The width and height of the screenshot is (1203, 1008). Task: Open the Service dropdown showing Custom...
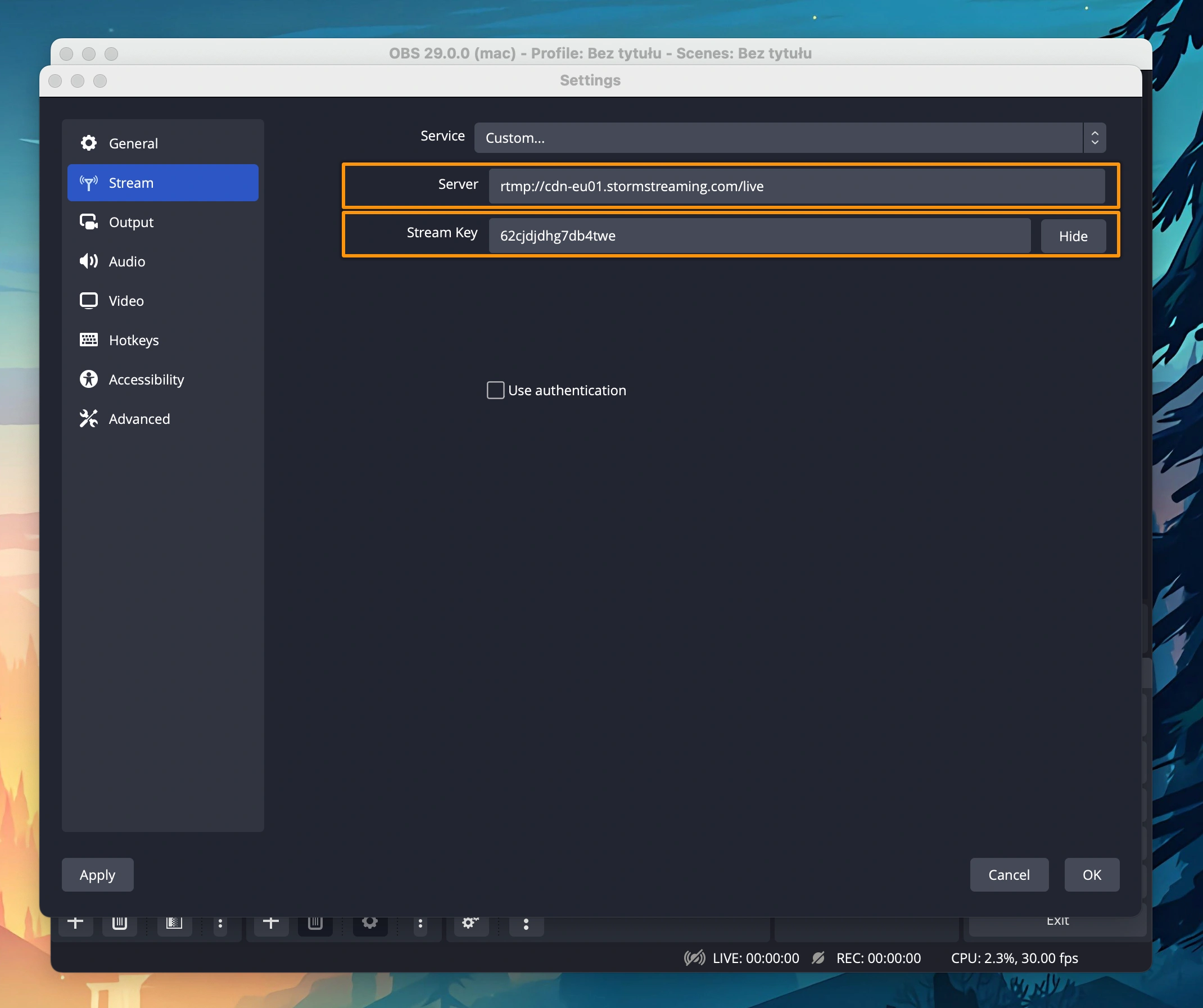(778, 138)
